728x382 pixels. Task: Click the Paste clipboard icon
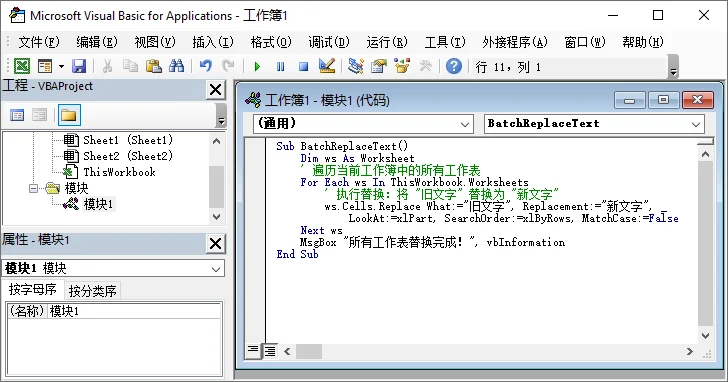(x=153, y=66)
